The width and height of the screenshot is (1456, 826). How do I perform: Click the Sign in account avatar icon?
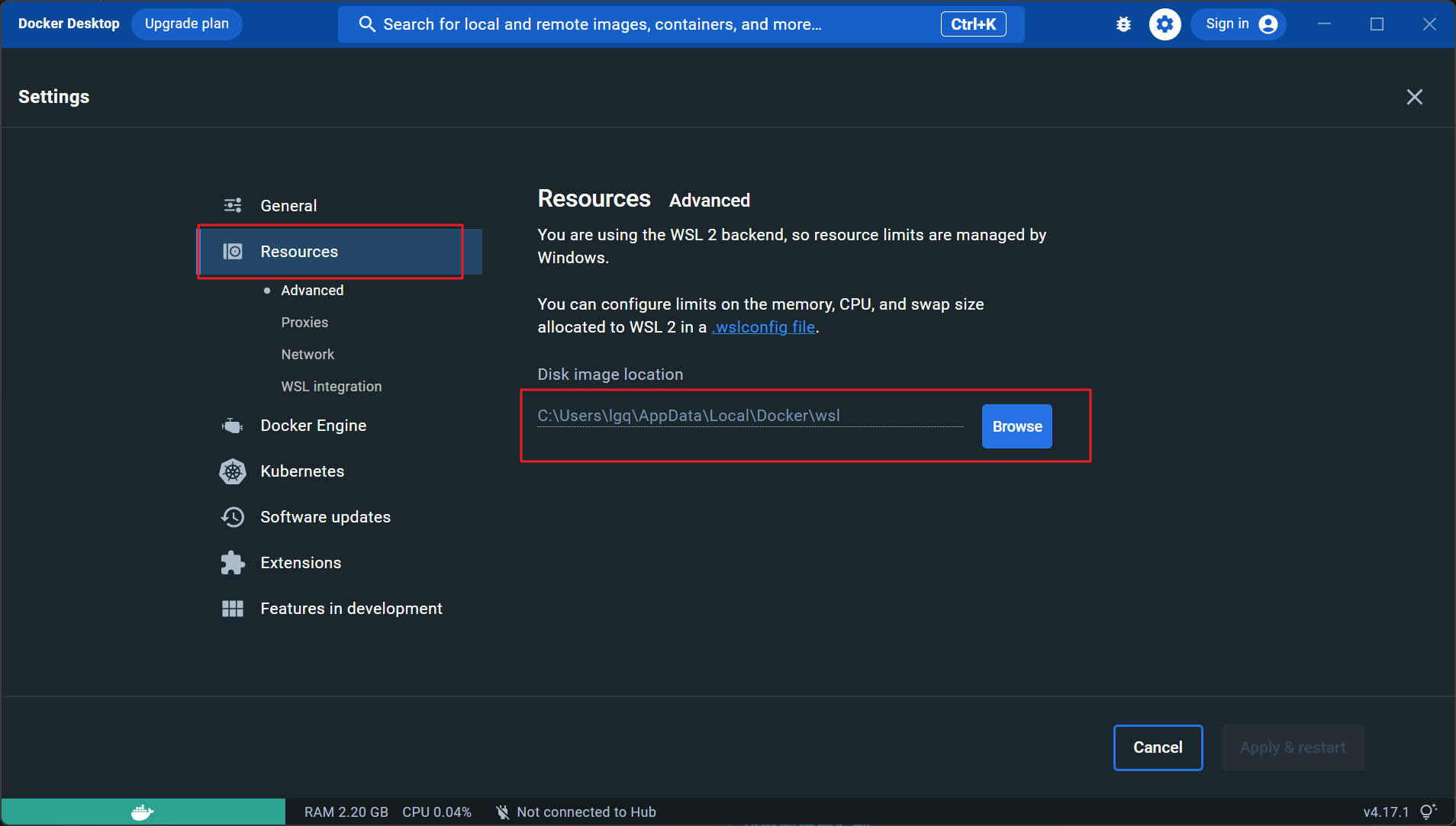click(1268, 24)
